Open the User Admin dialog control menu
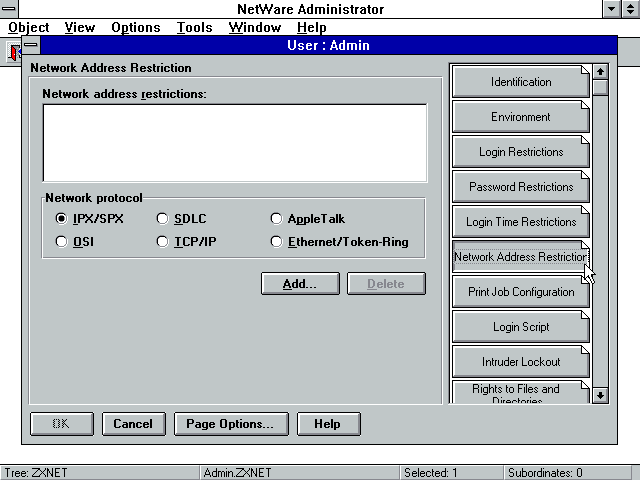The width and height of the screenshot is (640, 480). [31, 45]
